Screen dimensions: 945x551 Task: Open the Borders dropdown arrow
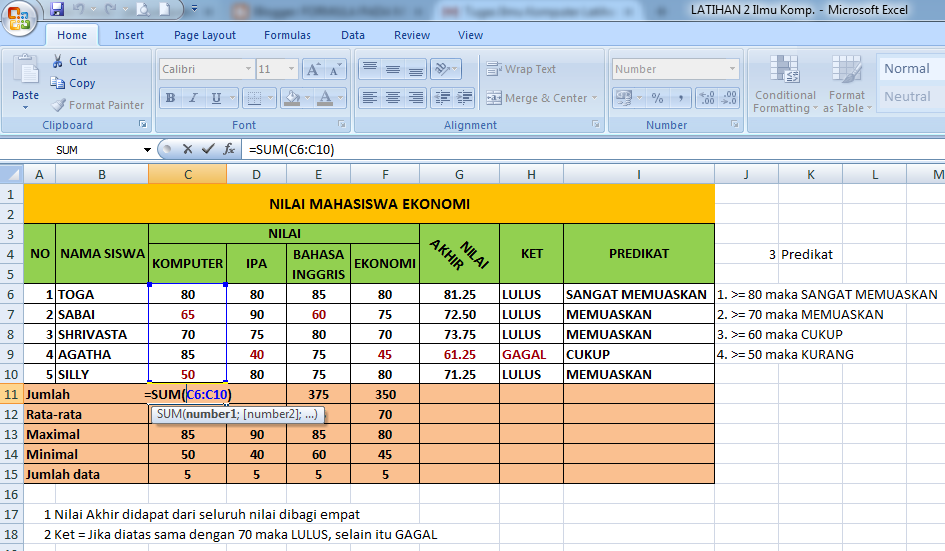(x=270, y=98)
